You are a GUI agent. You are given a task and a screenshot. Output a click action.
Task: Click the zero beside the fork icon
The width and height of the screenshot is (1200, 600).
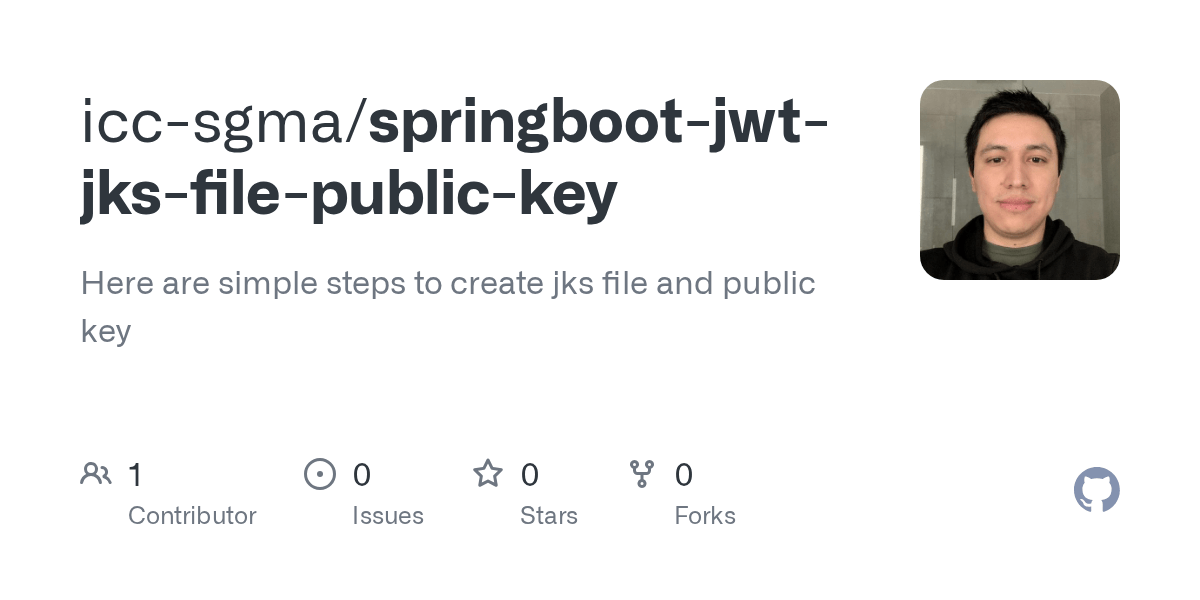[x=683, y=473]
